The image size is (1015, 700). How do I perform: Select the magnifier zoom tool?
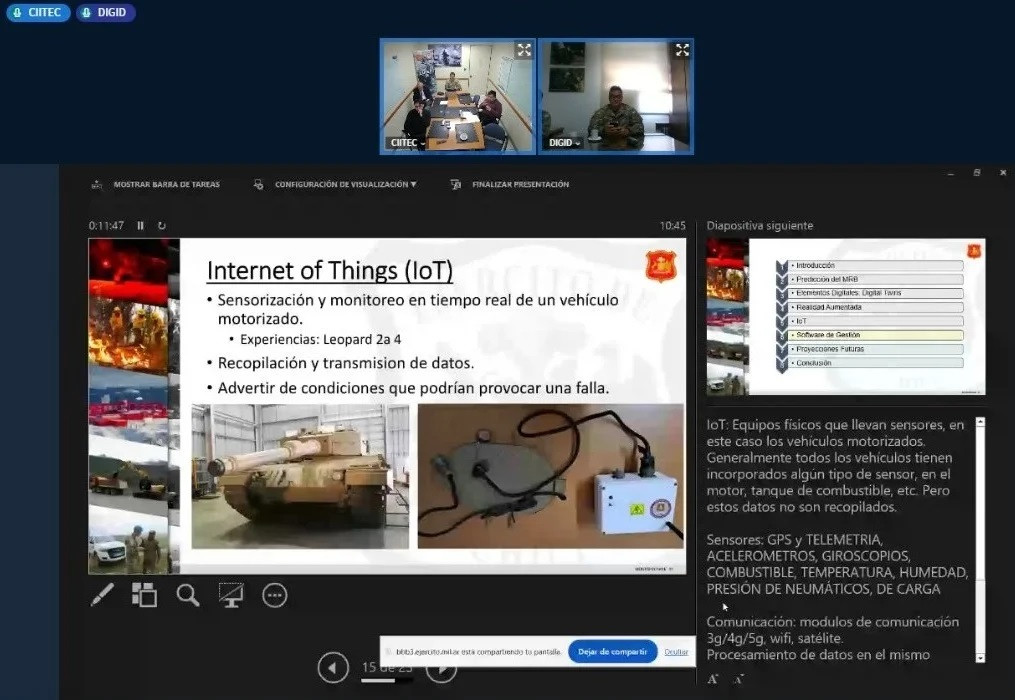pos(188,595)
